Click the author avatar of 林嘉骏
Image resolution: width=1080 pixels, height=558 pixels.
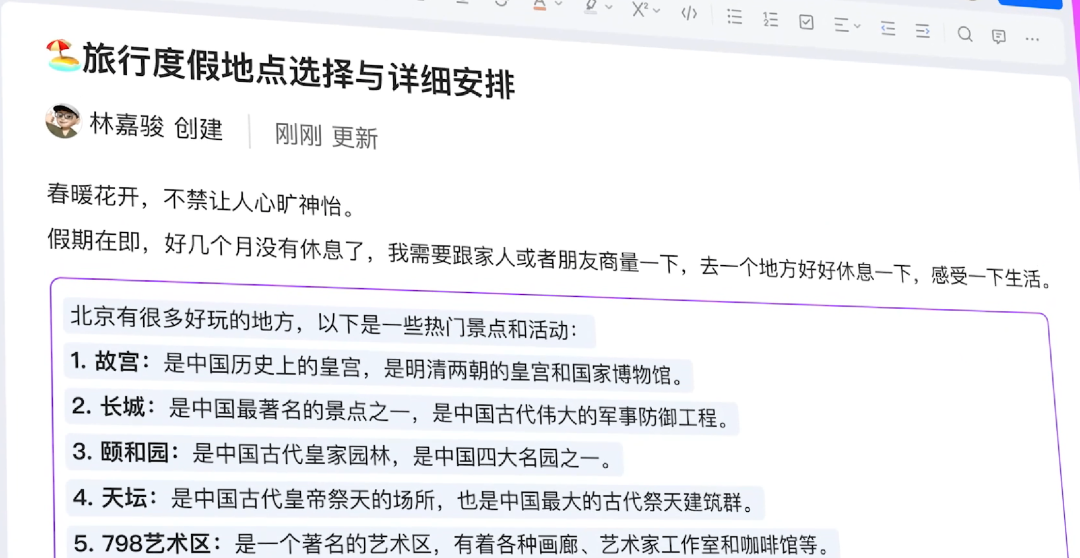pos(63,121)
